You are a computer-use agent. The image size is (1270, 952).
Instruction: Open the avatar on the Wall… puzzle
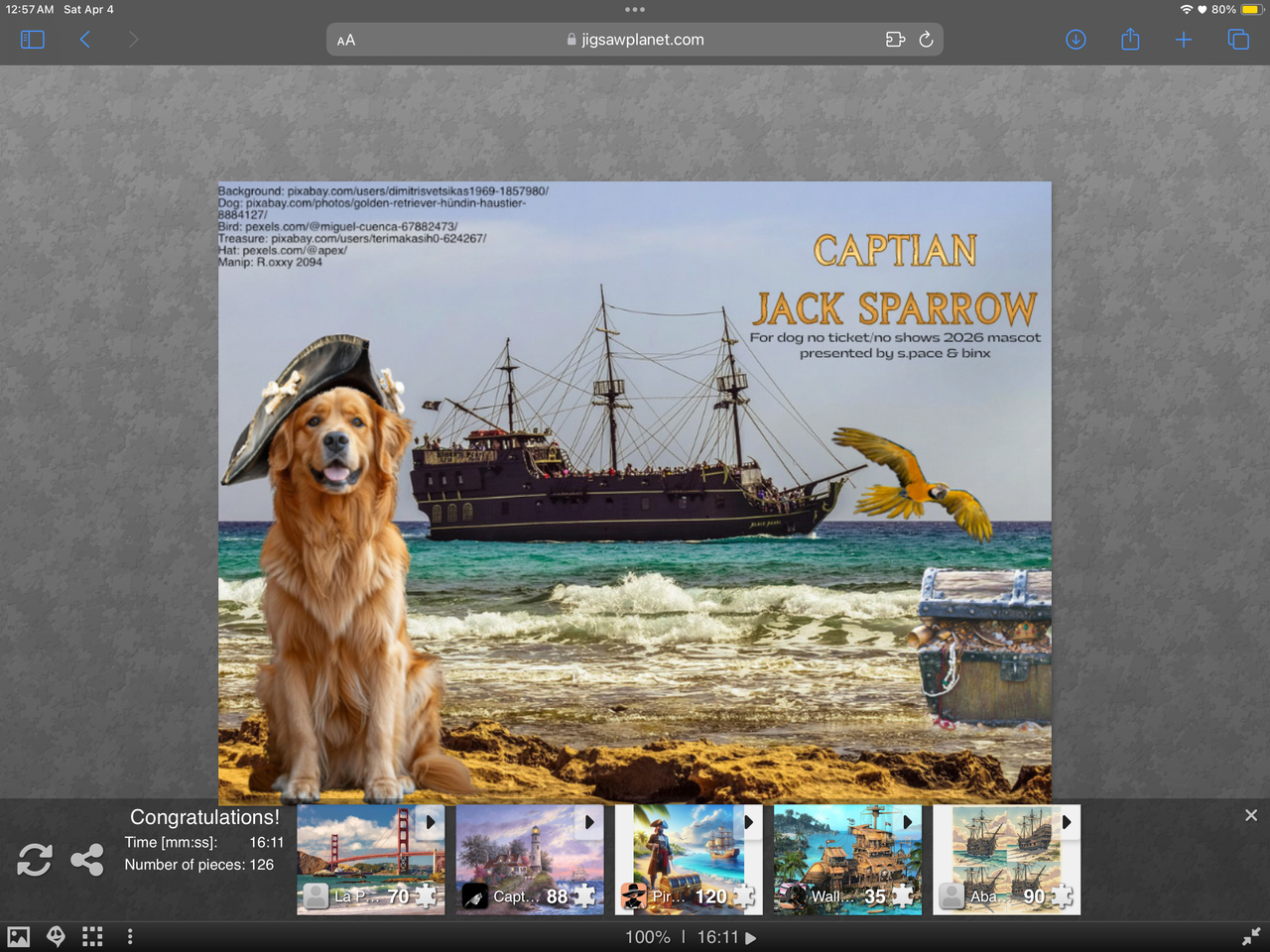pos(793,896)
